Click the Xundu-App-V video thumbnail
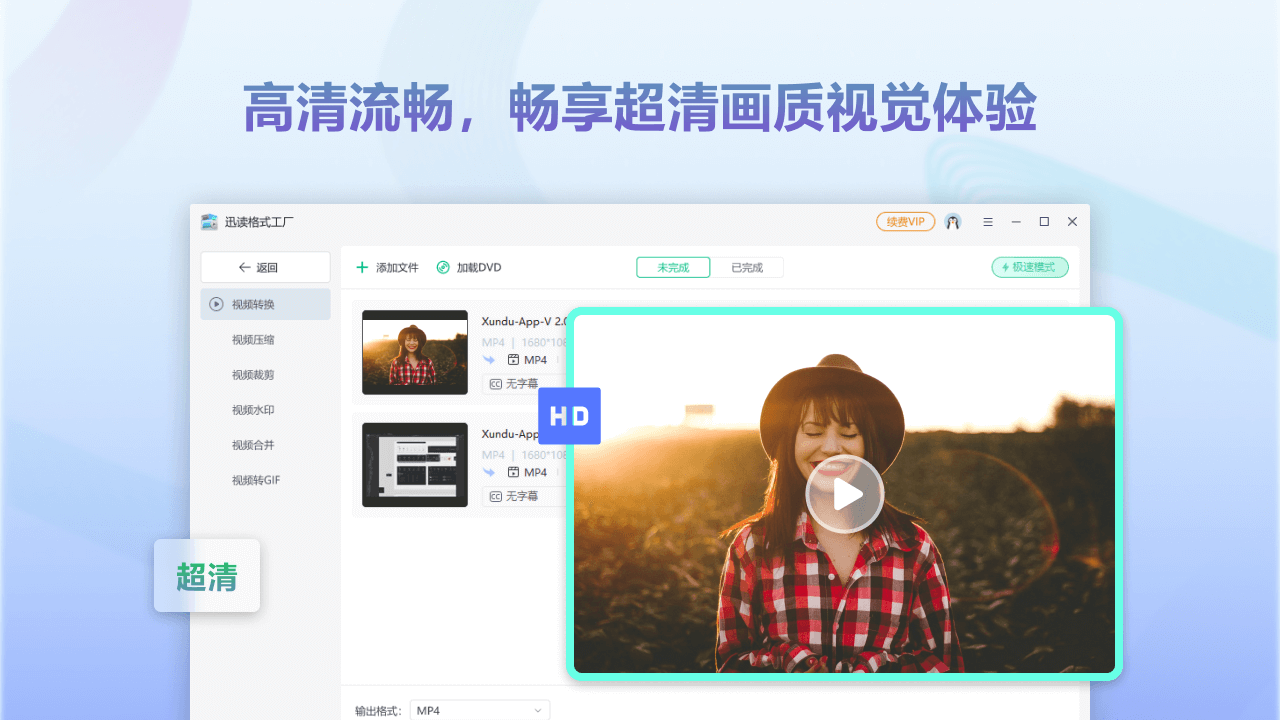 pos(414,352)
